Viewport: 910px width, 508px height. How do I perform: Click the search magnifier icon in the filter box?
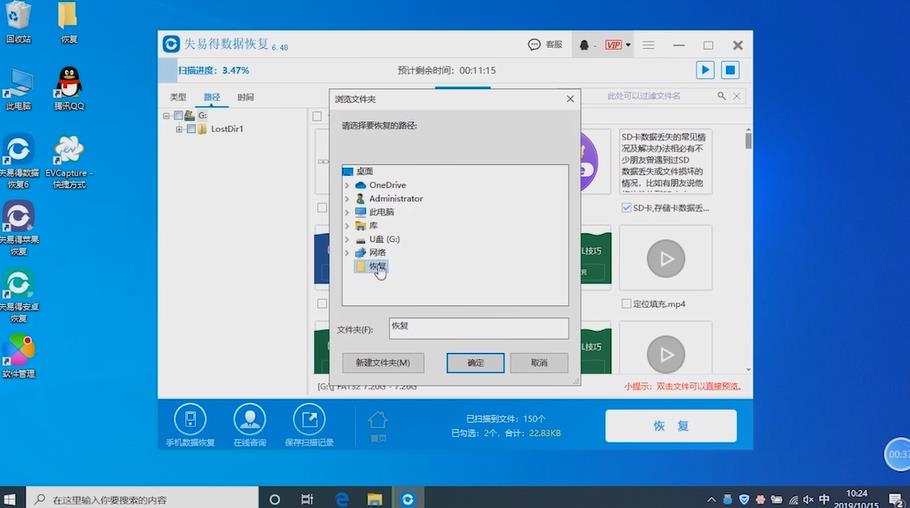721,96
